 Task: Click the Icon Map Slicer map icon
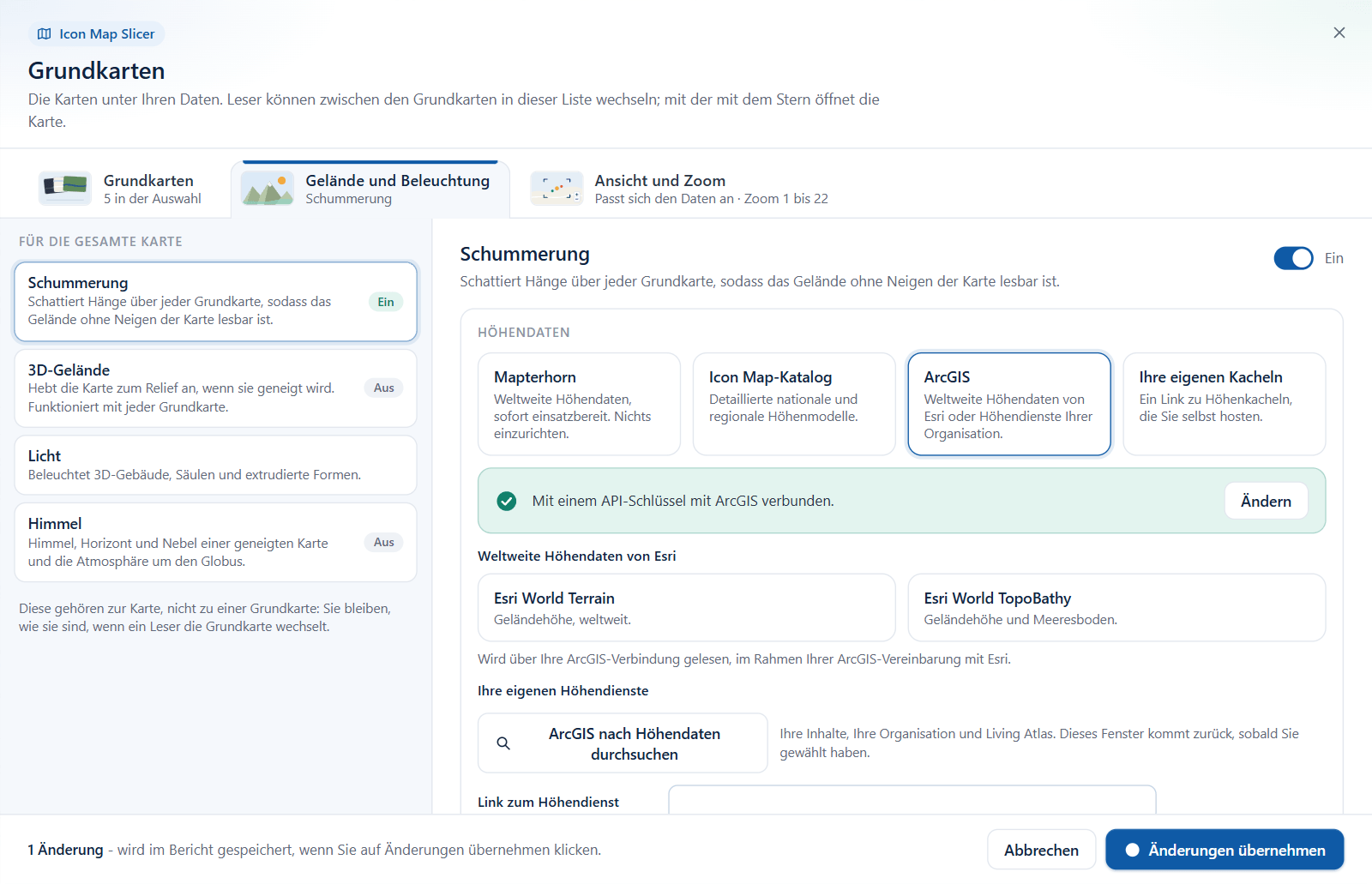click(45, 34)
